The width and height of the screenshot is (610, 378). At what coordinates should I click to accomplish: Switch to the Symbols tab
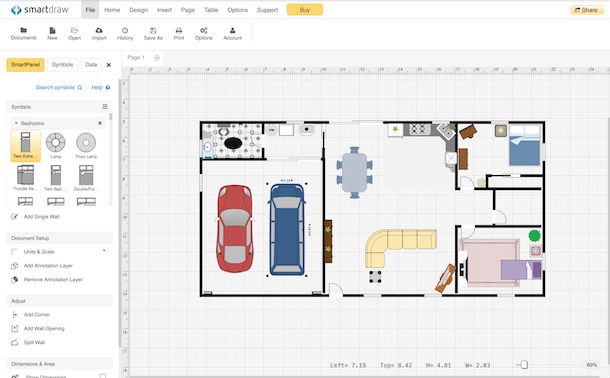coord(62,65)
